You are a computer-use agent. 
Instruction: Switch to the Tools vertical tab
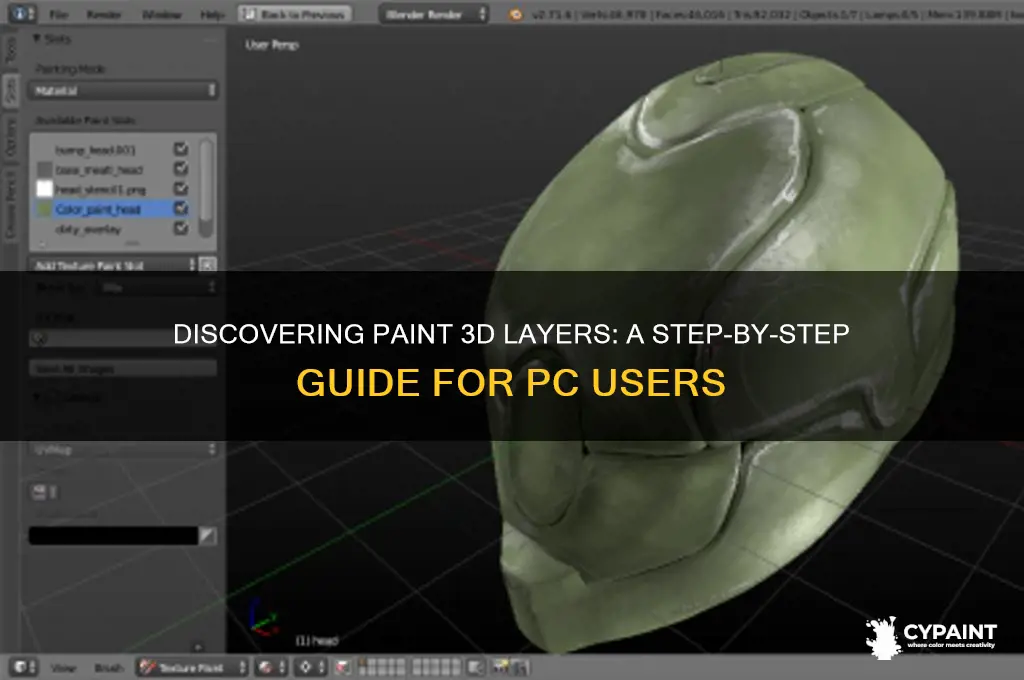coord(10,50)
